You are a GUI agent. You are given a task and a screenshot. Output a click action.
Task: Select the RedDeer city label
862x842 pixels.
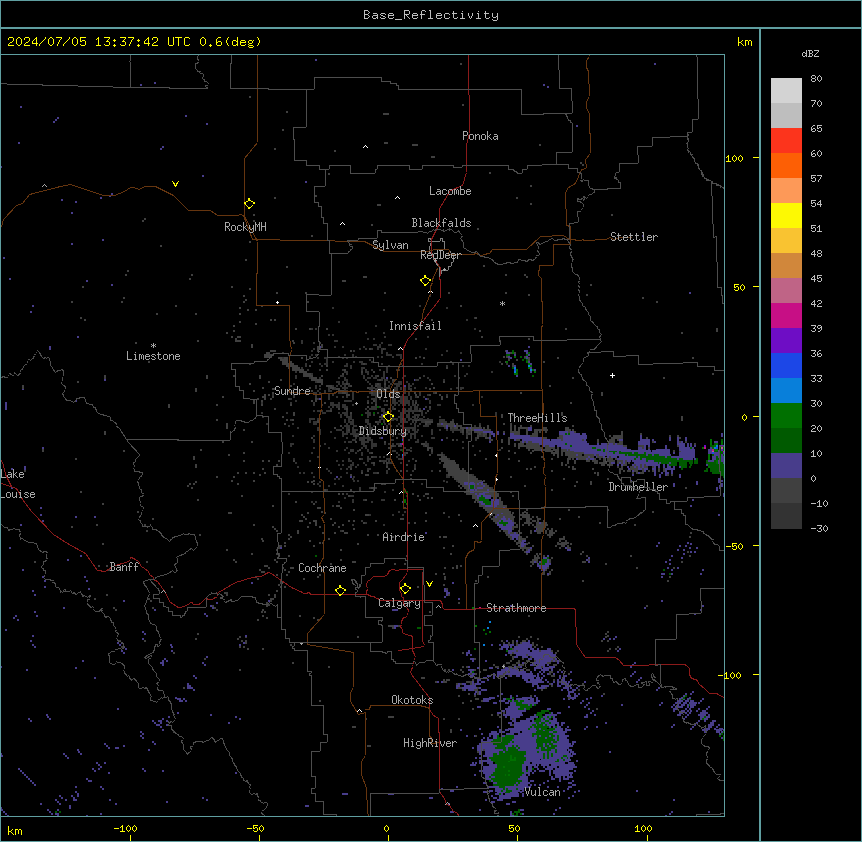coord(440,255)
